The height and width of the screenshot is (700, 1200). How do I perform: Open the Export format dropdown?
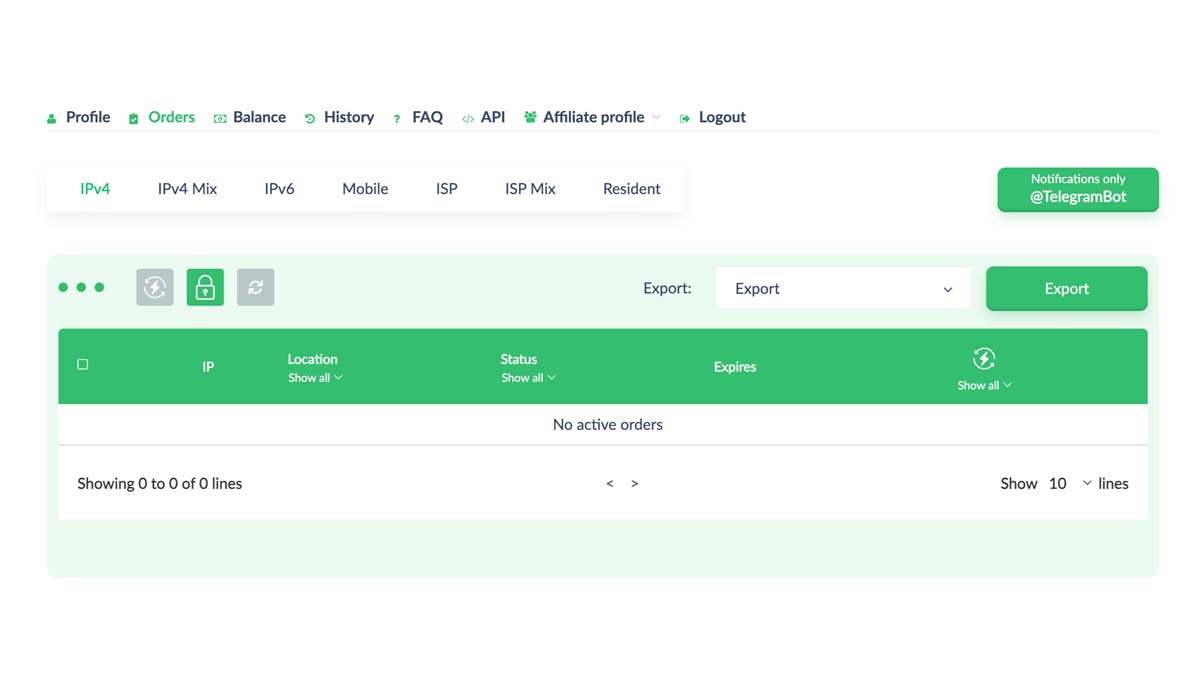coord(843,289)
